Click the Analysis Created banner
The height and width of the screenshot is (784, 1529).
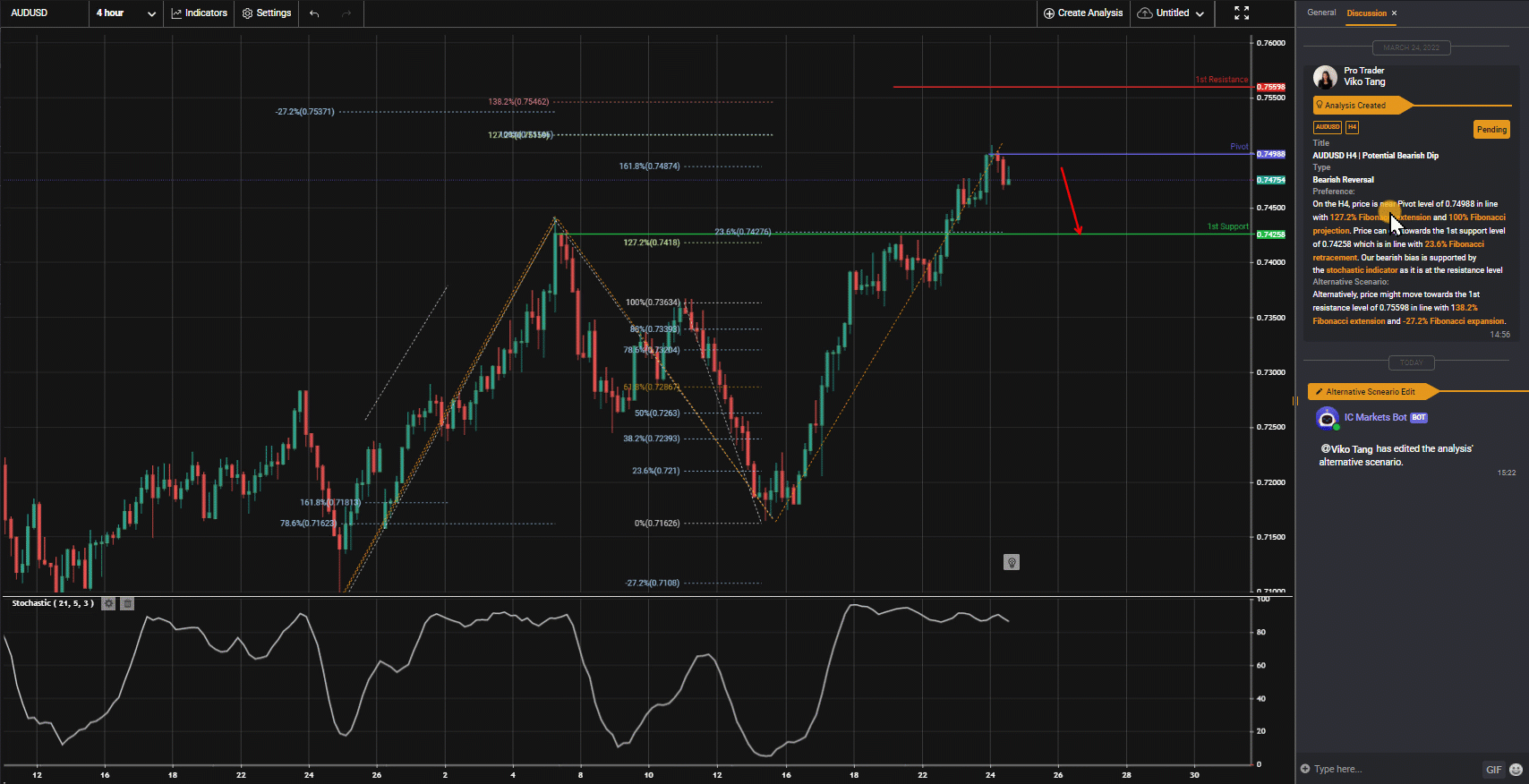pyautogui.click(x=1362, y=106)
